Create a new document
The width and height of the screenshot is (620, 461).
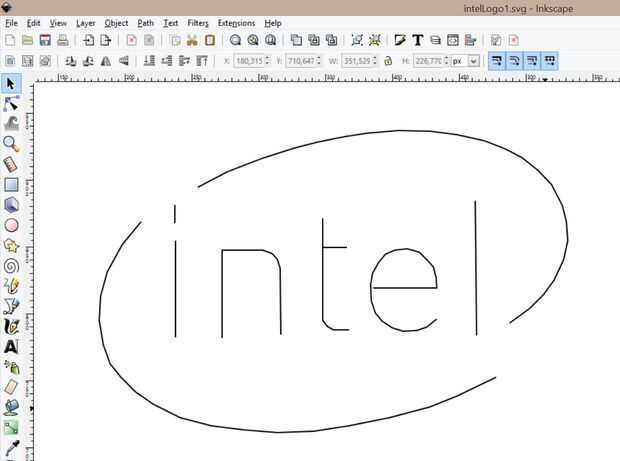pyautogui.click(x=10, y=40)
